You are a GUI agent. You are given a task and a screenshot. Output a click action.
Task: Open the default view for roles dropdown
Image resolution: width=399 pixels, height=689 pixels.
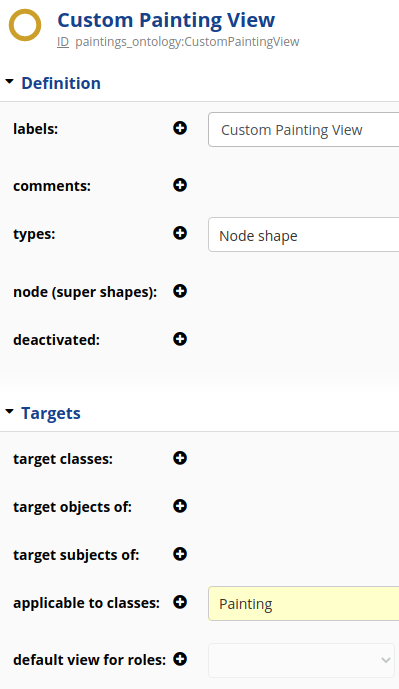[301, 660]
